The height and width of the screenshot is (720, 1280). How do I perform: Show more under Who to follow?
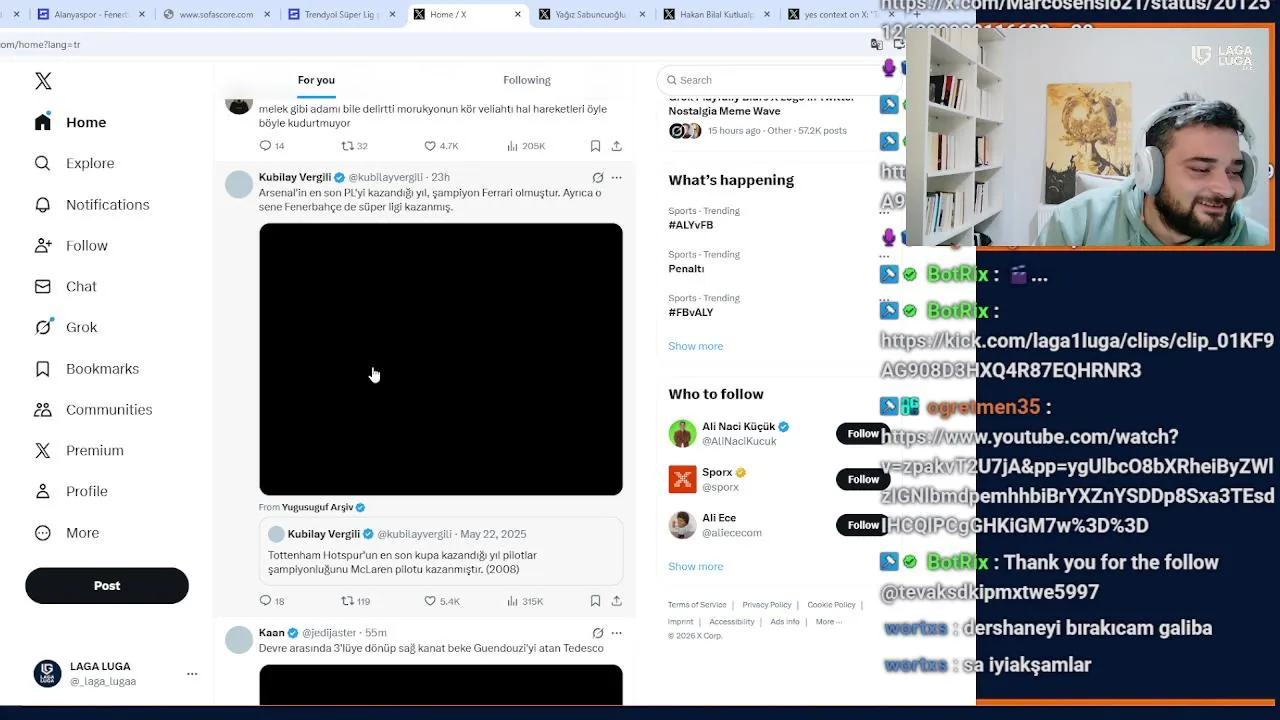(695, 566)
